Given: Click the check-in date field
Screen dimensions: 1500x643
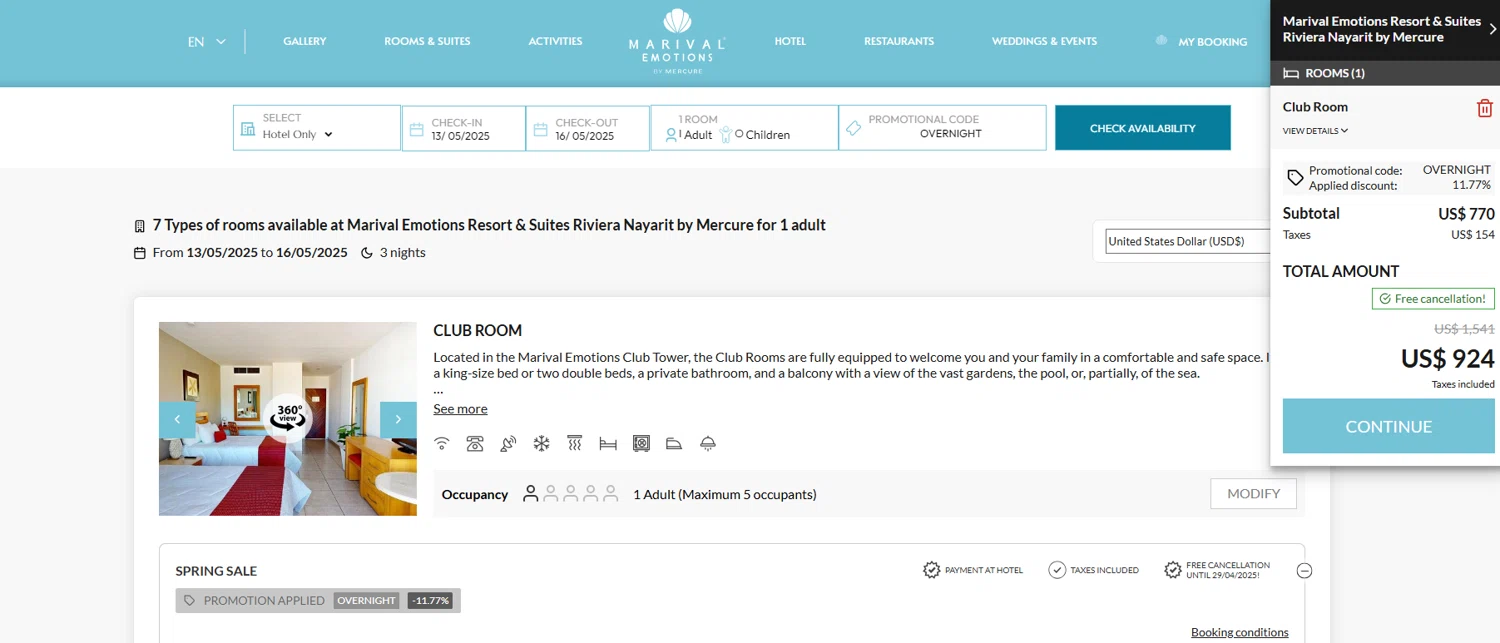Looking at the screenshot, I should click(x=464, y=128).
